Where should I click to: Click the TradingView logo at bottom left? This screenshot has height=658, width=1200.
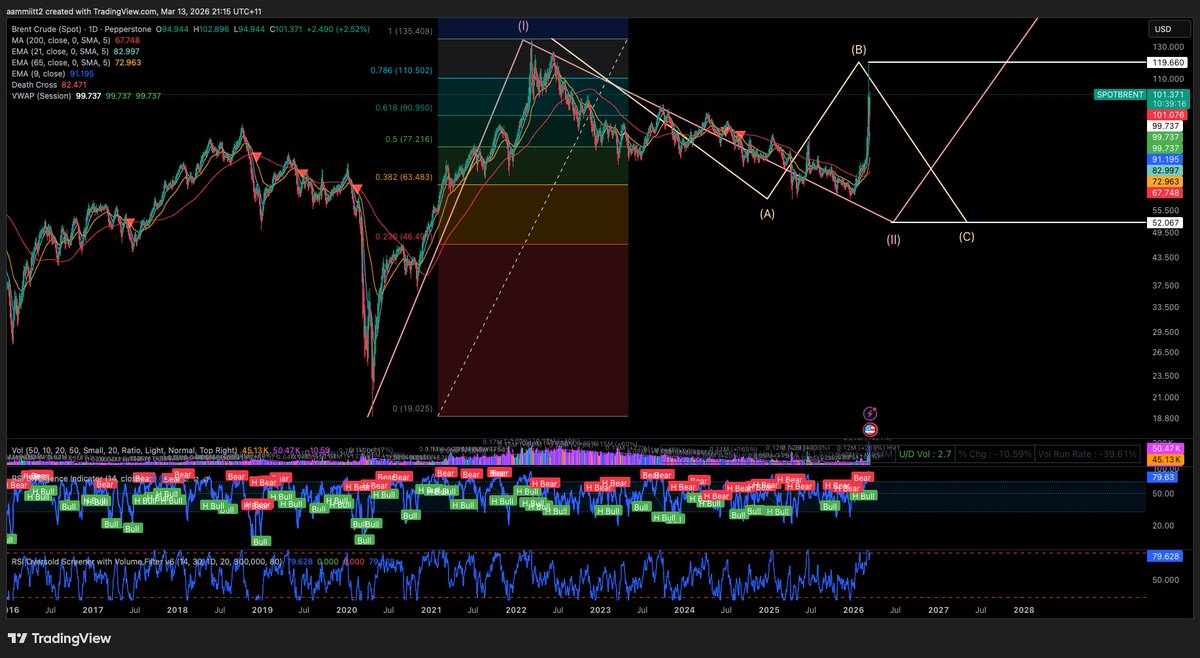60,639
